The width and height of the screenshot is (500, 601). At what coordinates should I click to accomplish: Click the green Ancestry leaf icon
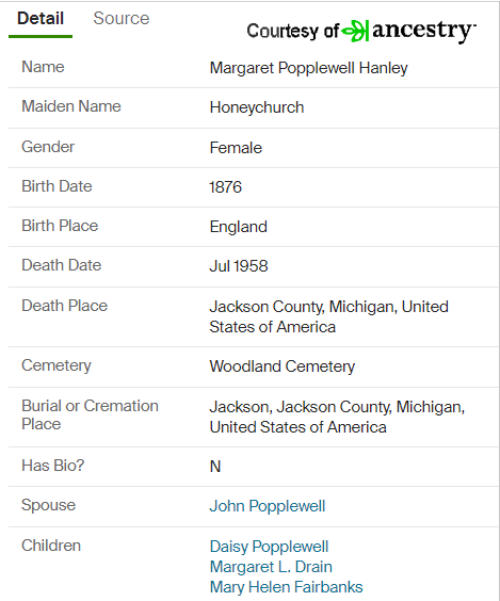pyautogui.click(x=355, y=31)
